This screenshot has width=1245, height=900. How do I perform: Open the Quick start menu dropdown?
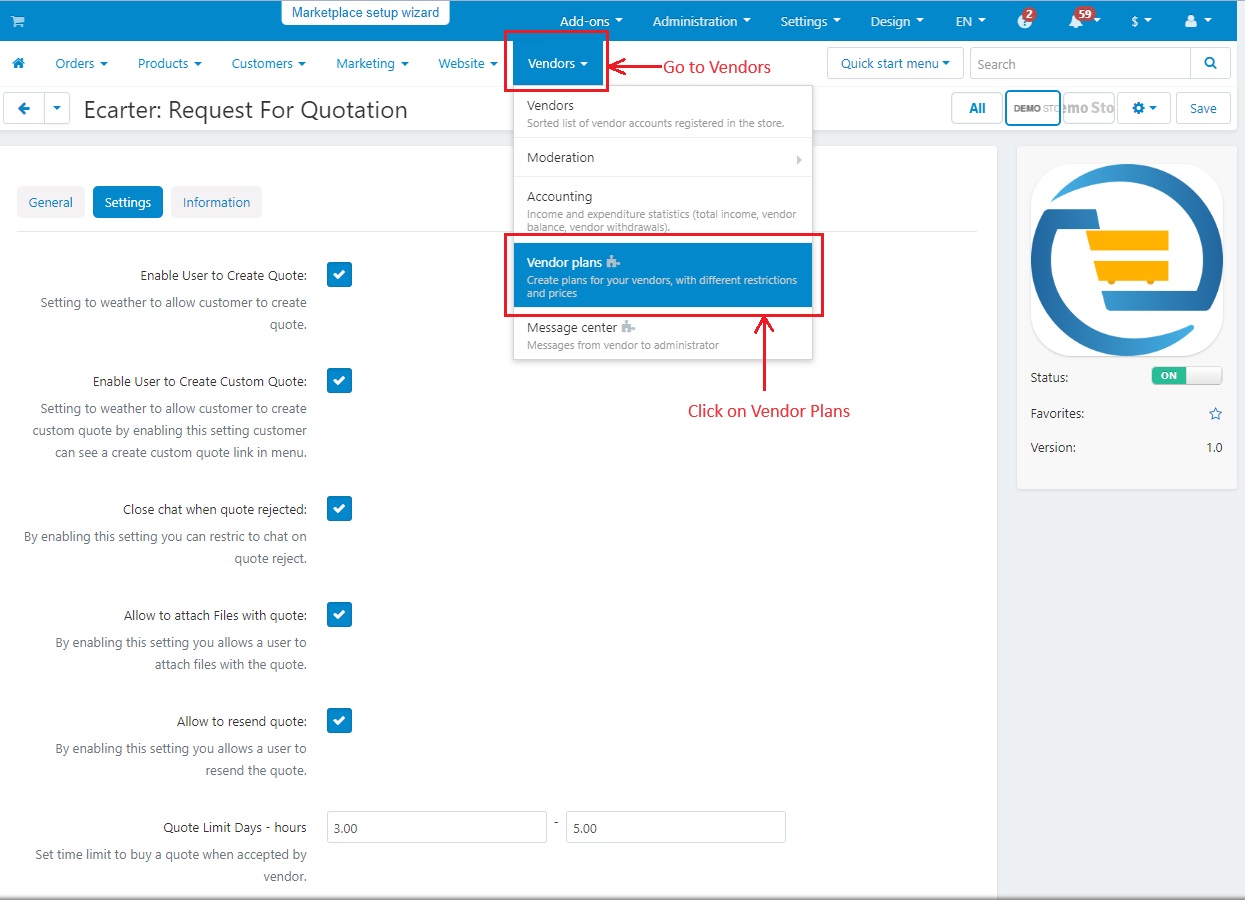tap(895, 63)
